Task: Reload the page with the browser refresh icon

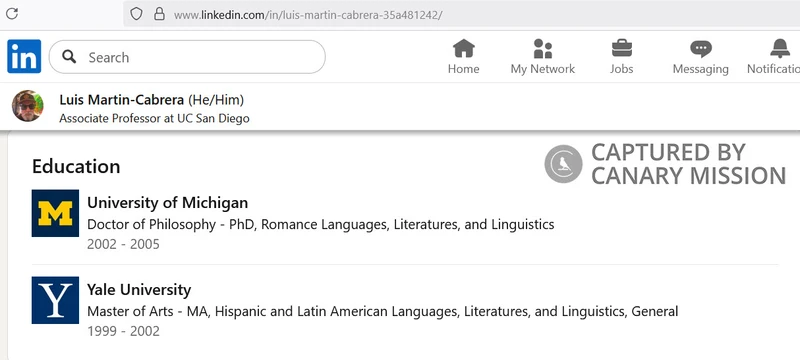Action: 12,14
